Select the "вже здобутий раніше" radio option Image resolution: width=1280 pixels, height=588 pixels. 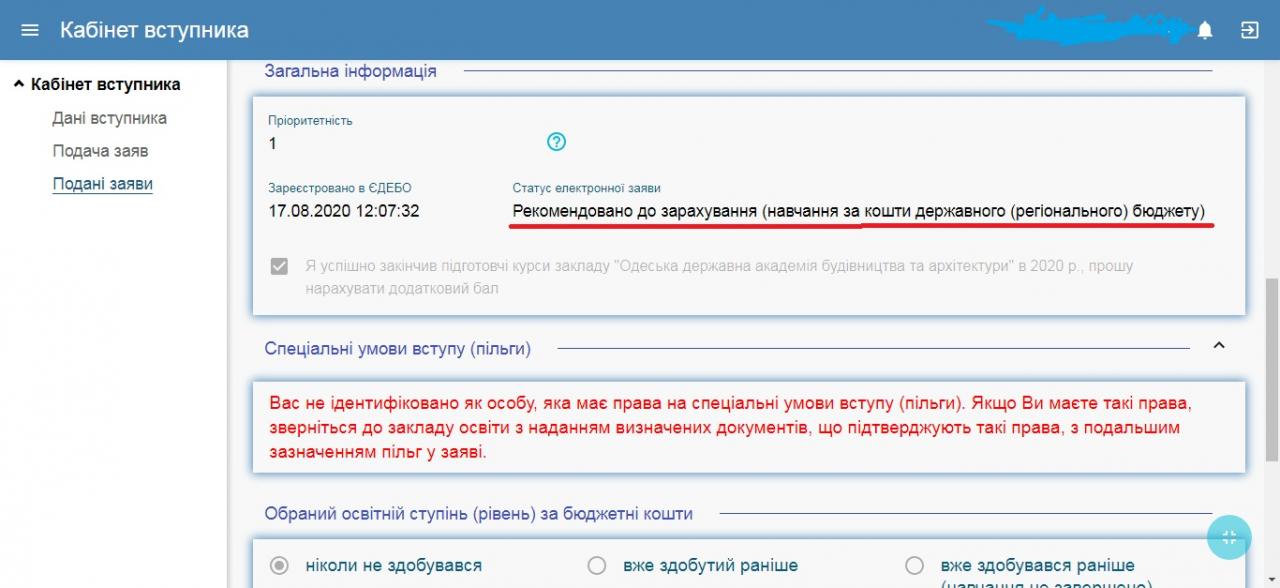click(597, 566)
